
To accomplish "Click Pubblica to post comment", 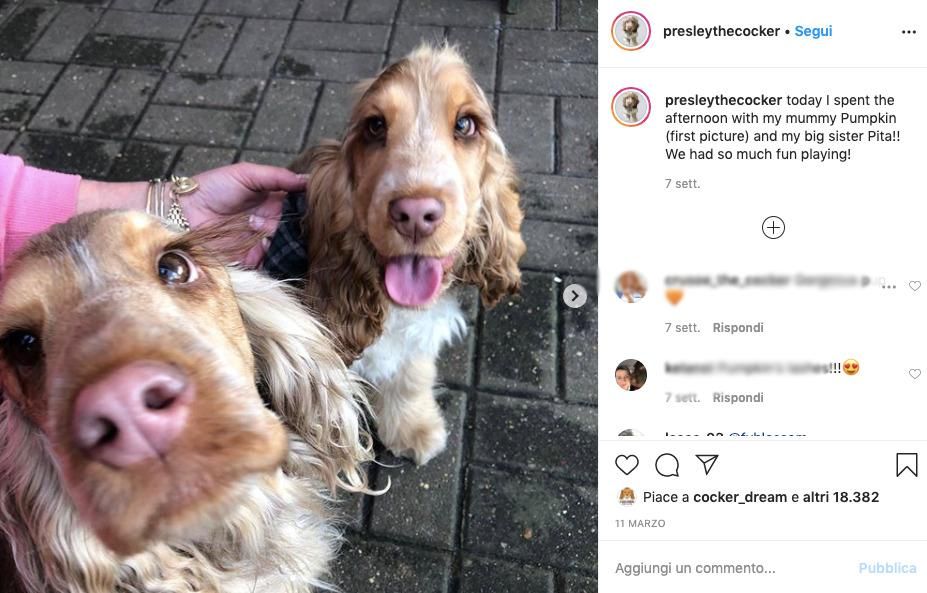I will coord(887,568).
